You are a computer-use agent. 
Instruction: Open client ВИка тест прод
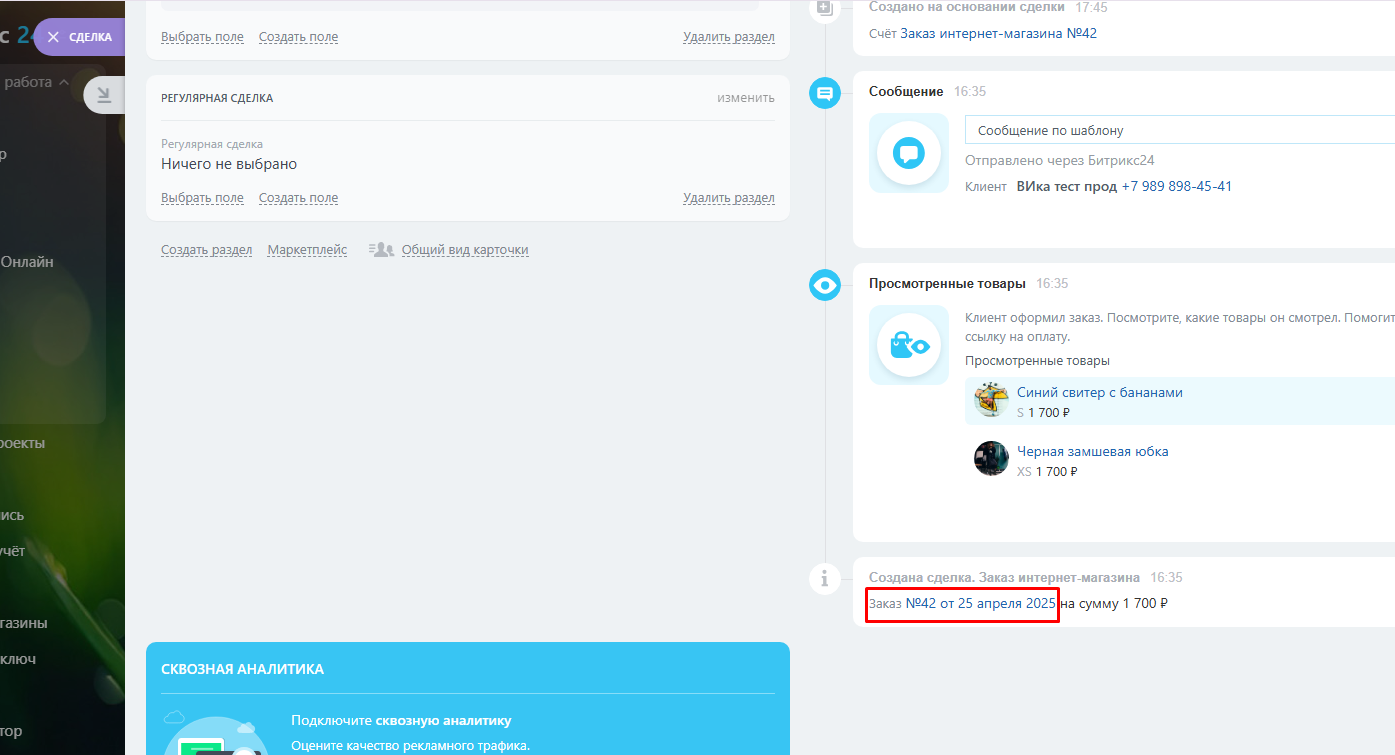point(1066,186)
